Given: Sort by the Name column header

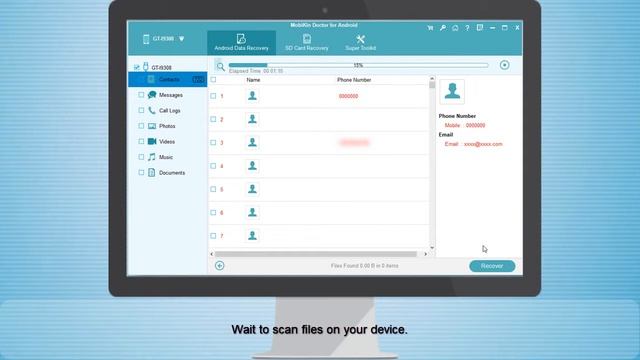Looking at the screenshot, I should 253,80.
